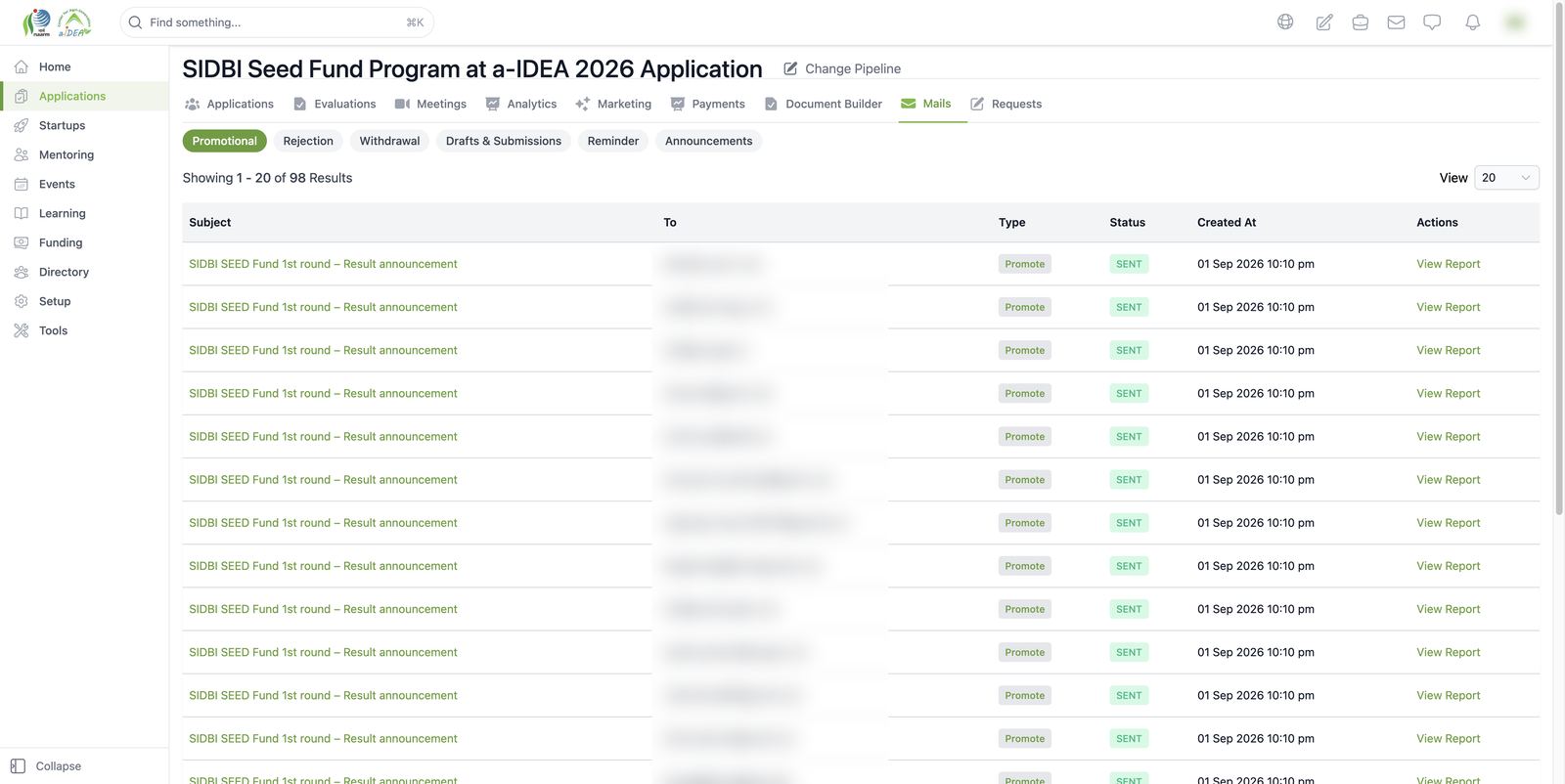The height and width of the screenshot is (784, 1565).
Task: Click the Change Pipeline edit icon
Action: (x=790, y=68)
